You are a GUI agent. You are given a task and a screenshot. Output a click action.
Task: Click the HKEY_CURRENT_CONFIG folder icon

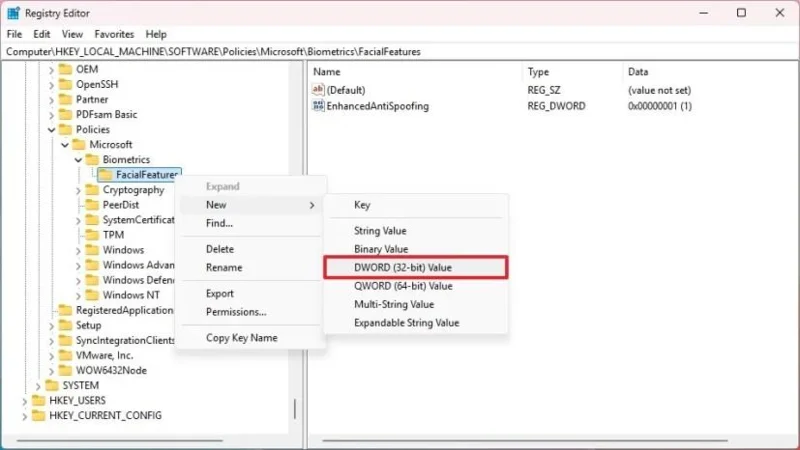click(x=39, y=415)
